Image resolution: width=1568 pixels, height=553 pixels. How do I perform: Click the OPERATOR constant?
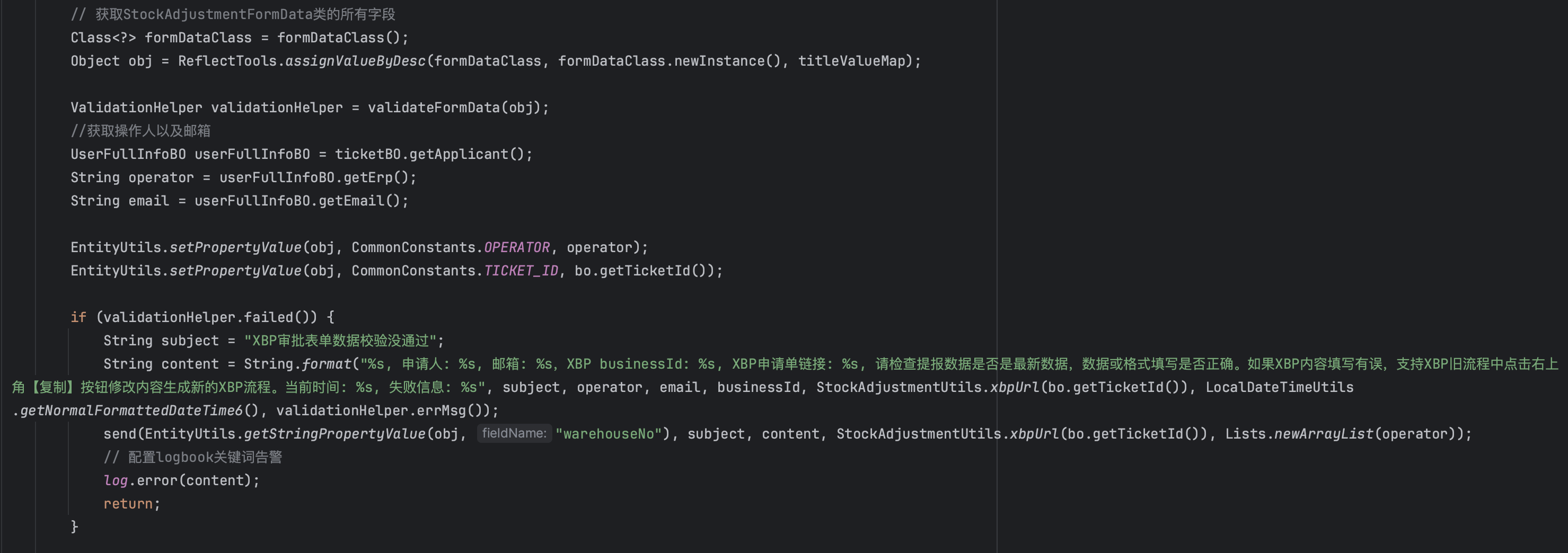516,247
